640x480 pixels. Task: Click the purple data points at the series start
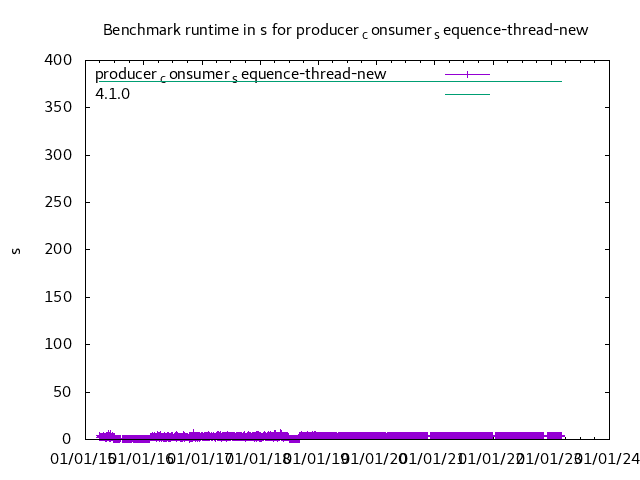click(x=104, y=435)
